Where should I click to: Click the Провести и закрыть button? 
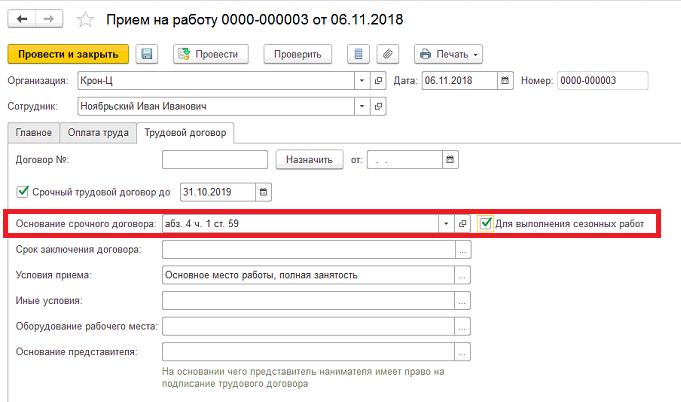click(68, 54)
